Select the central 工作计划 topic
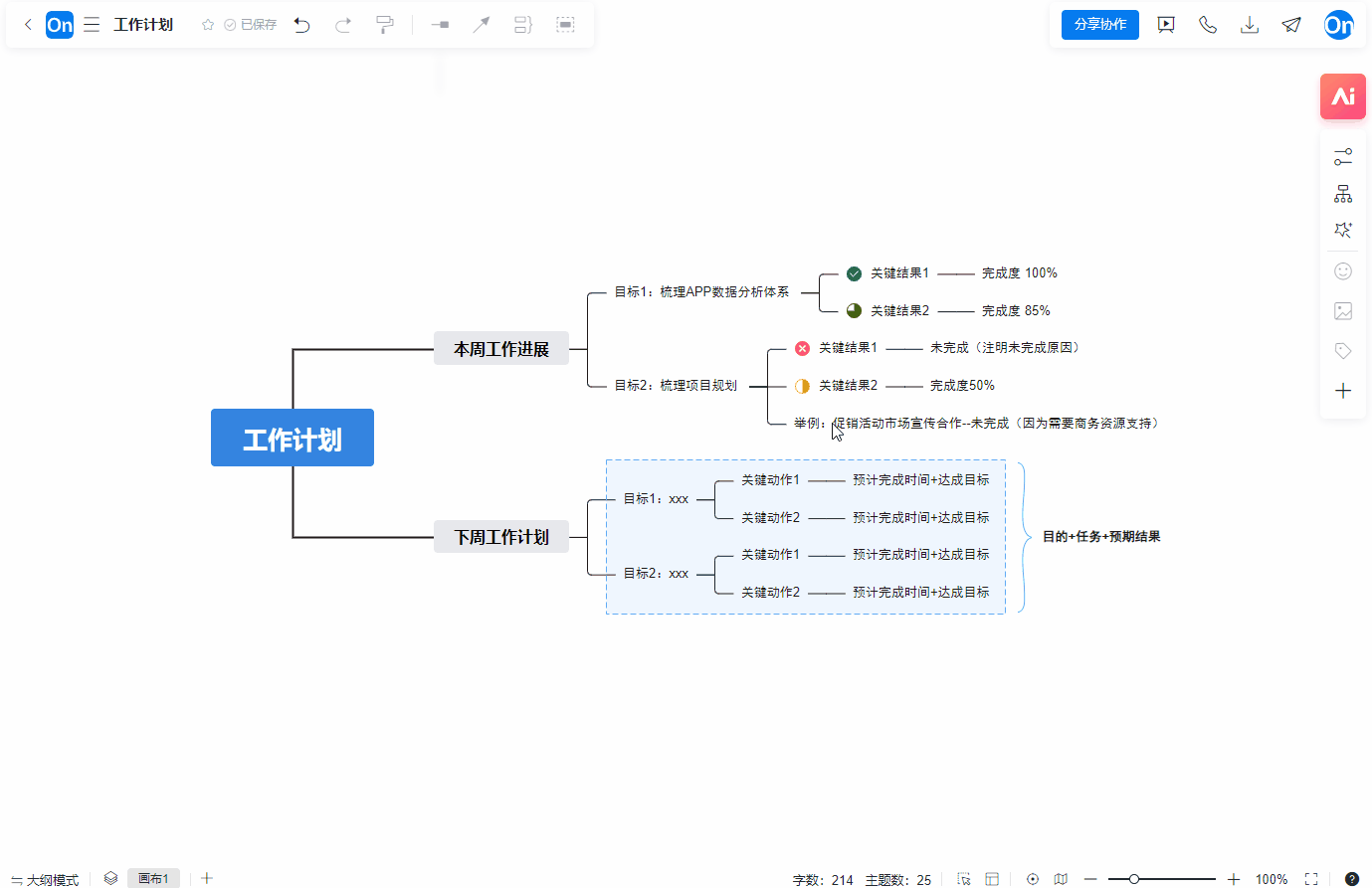1372x888 pixels. pyautogui.click(x=293, y=438)
